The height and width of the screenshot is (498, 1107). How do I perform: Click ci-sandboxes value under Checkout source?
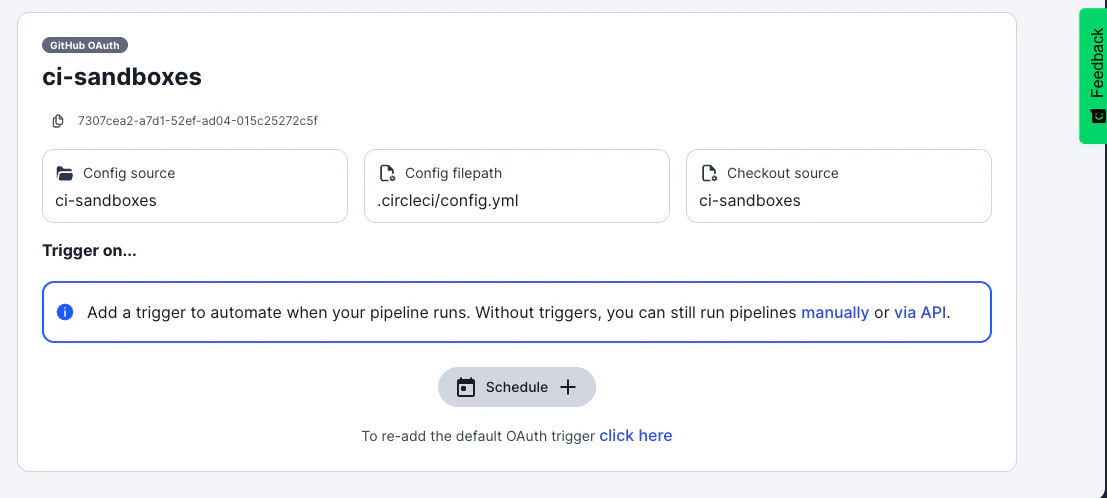click(750, 201)
